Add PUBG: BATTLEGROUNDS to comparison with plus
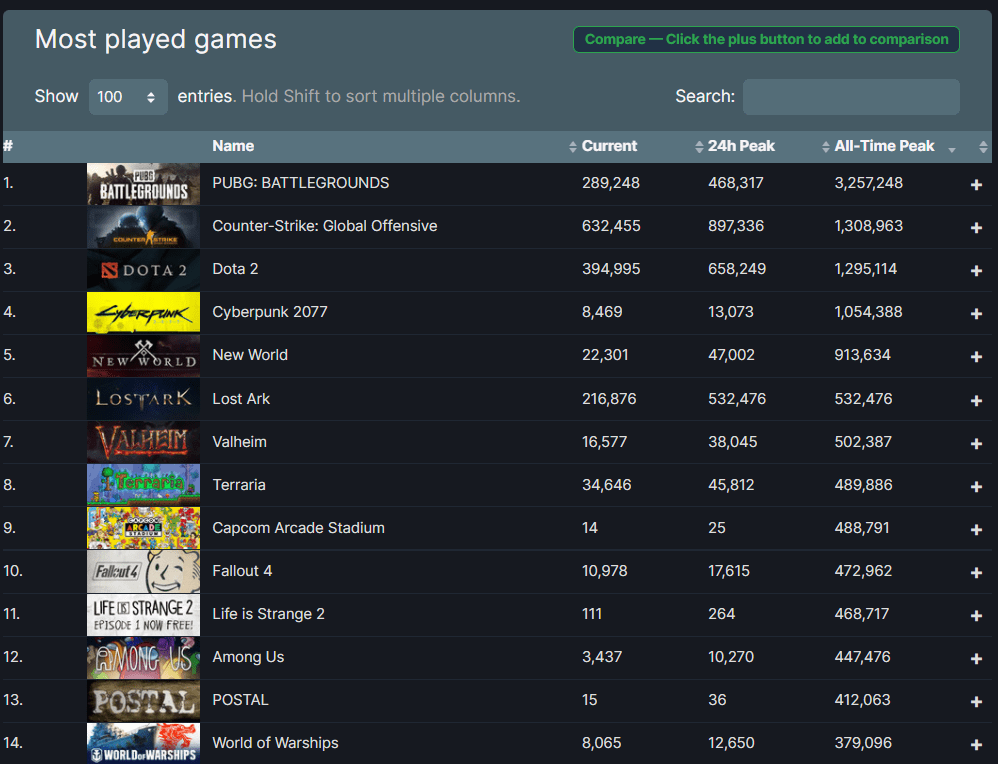 coord(976,185)
